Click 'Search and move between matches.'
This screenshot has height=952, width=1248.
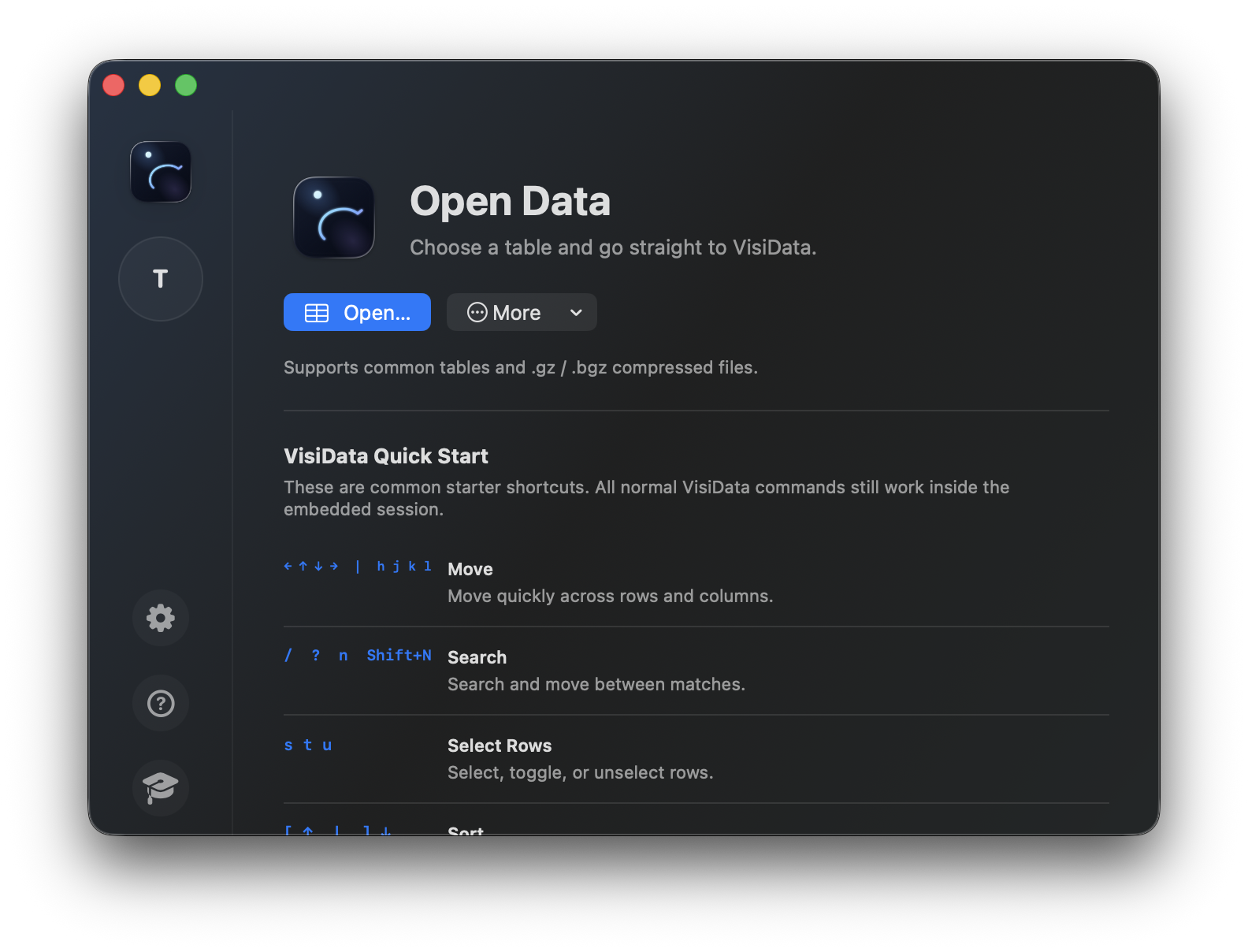pos(596,684)
